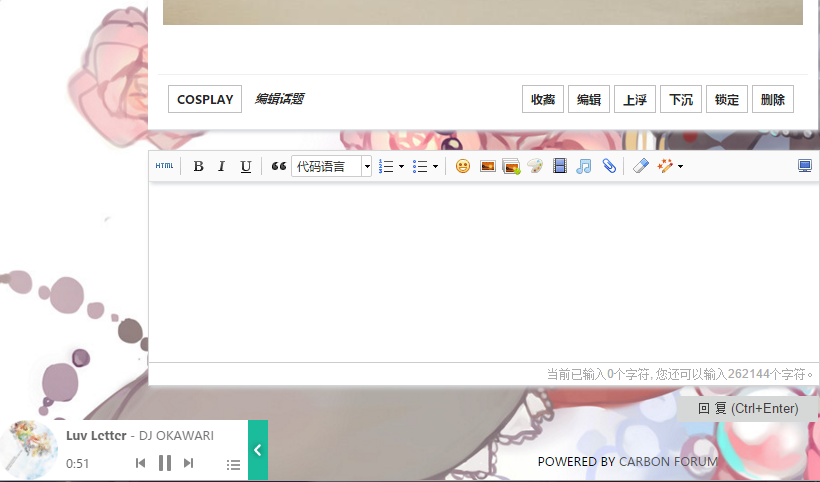The height and width of the screenshot is (482, 820).
Task: Open the music player playlist icon
Action: 233,464
